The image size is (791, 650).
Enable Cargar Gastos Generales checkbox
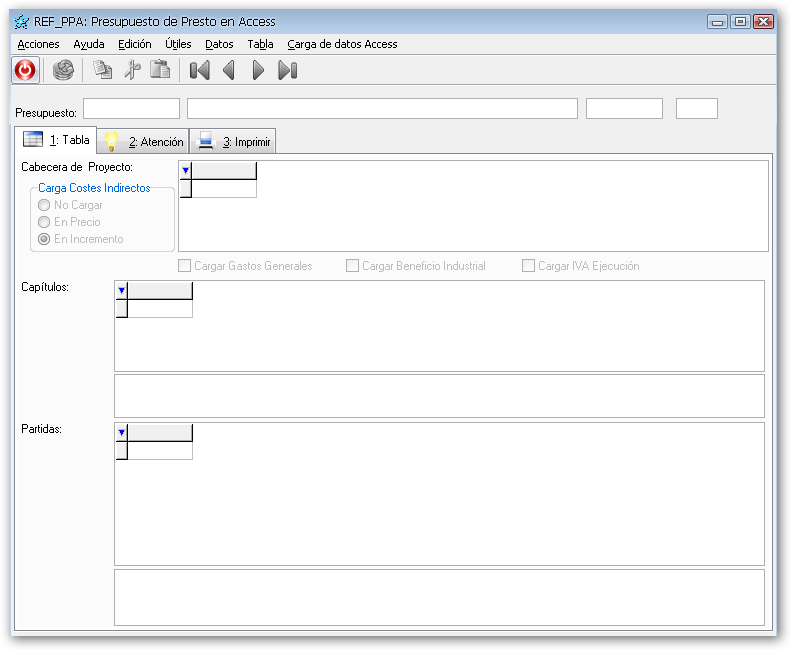coord(185,265)
